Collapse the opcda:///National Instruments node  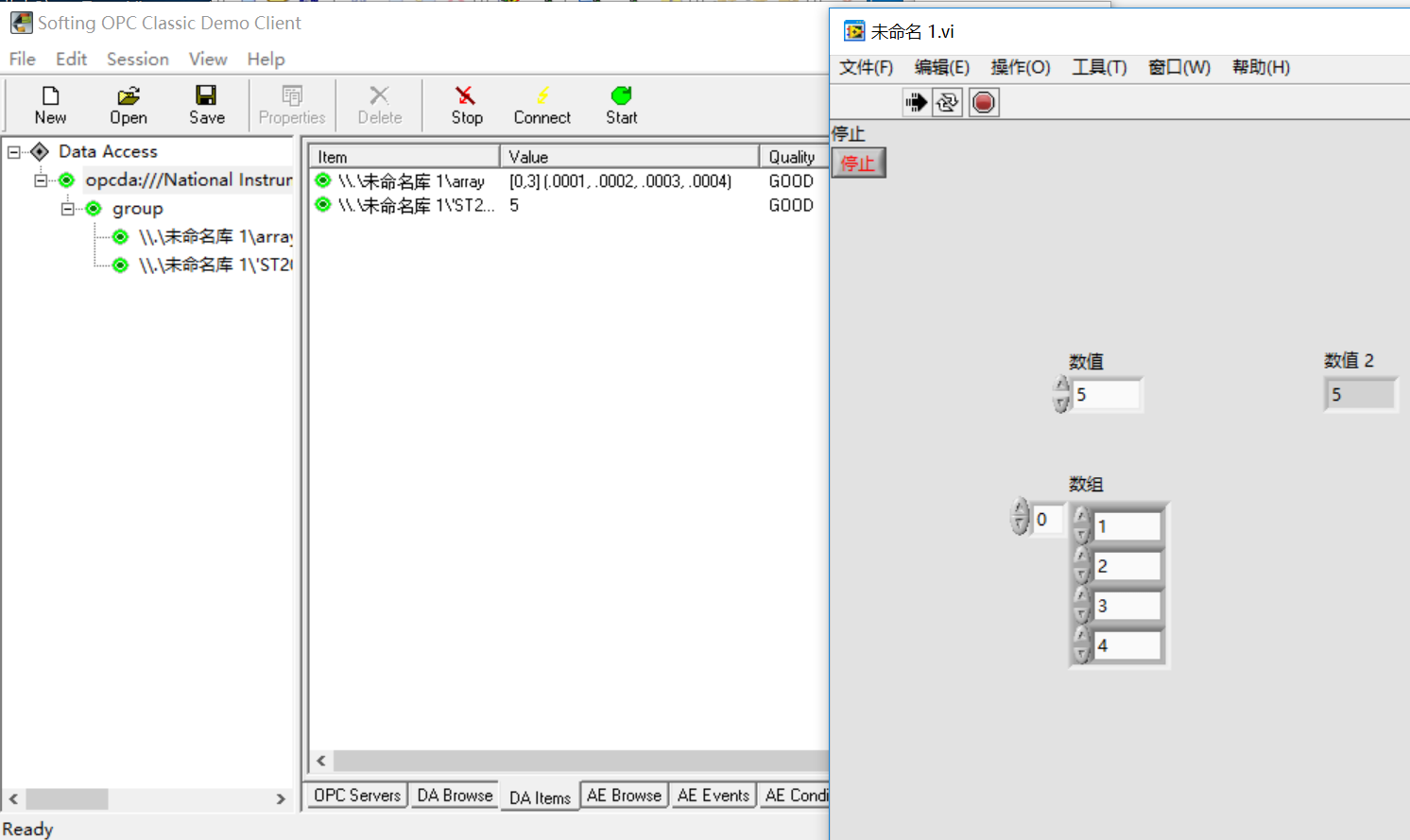tap(40, 180)
